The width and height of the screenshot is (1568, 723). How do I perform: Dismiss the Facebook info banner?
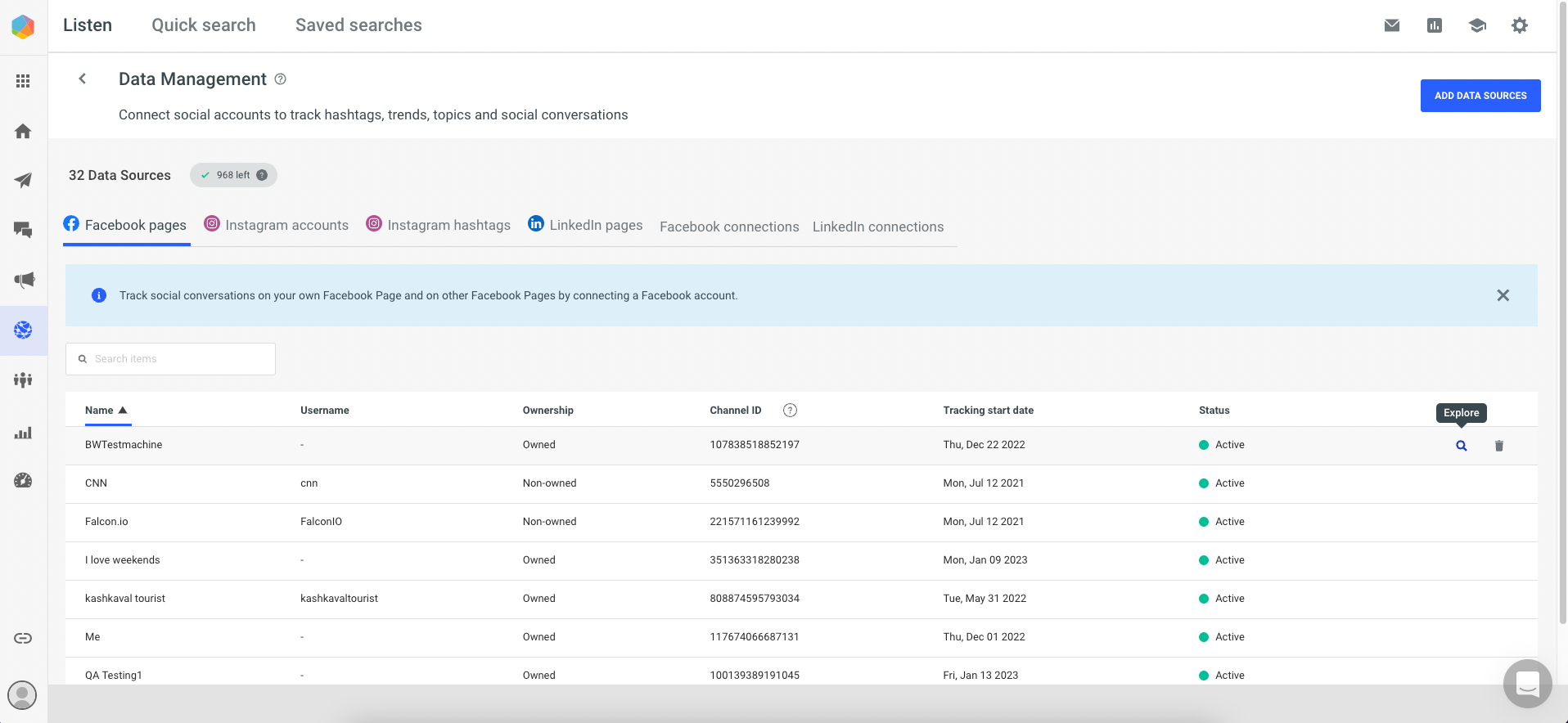tap(1503, 295)
